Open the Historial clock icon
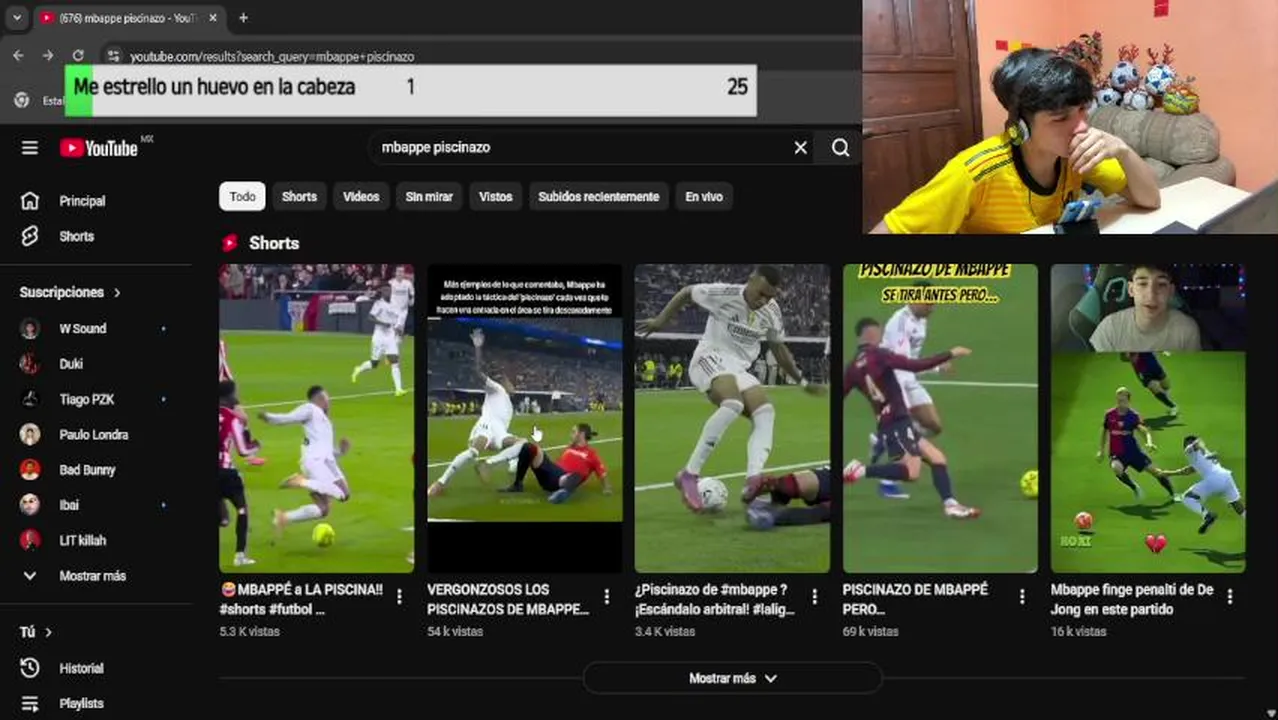This screenshot has height=720, width=1278. [30, 668]
